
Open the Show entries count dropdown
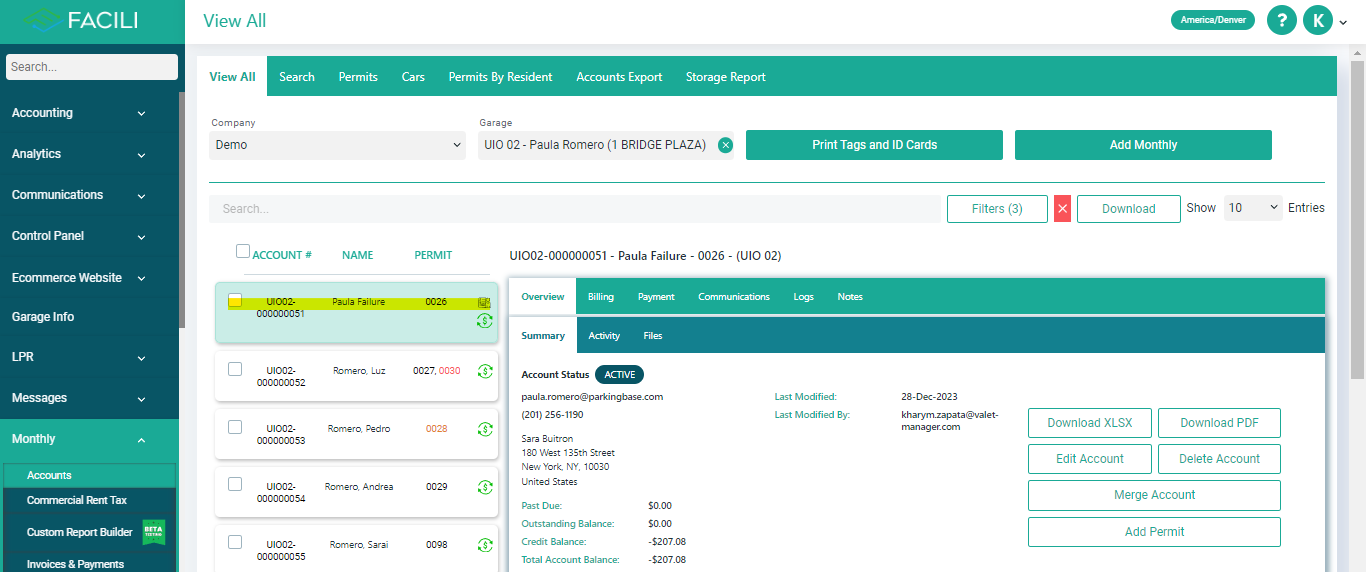(1253, 208)
